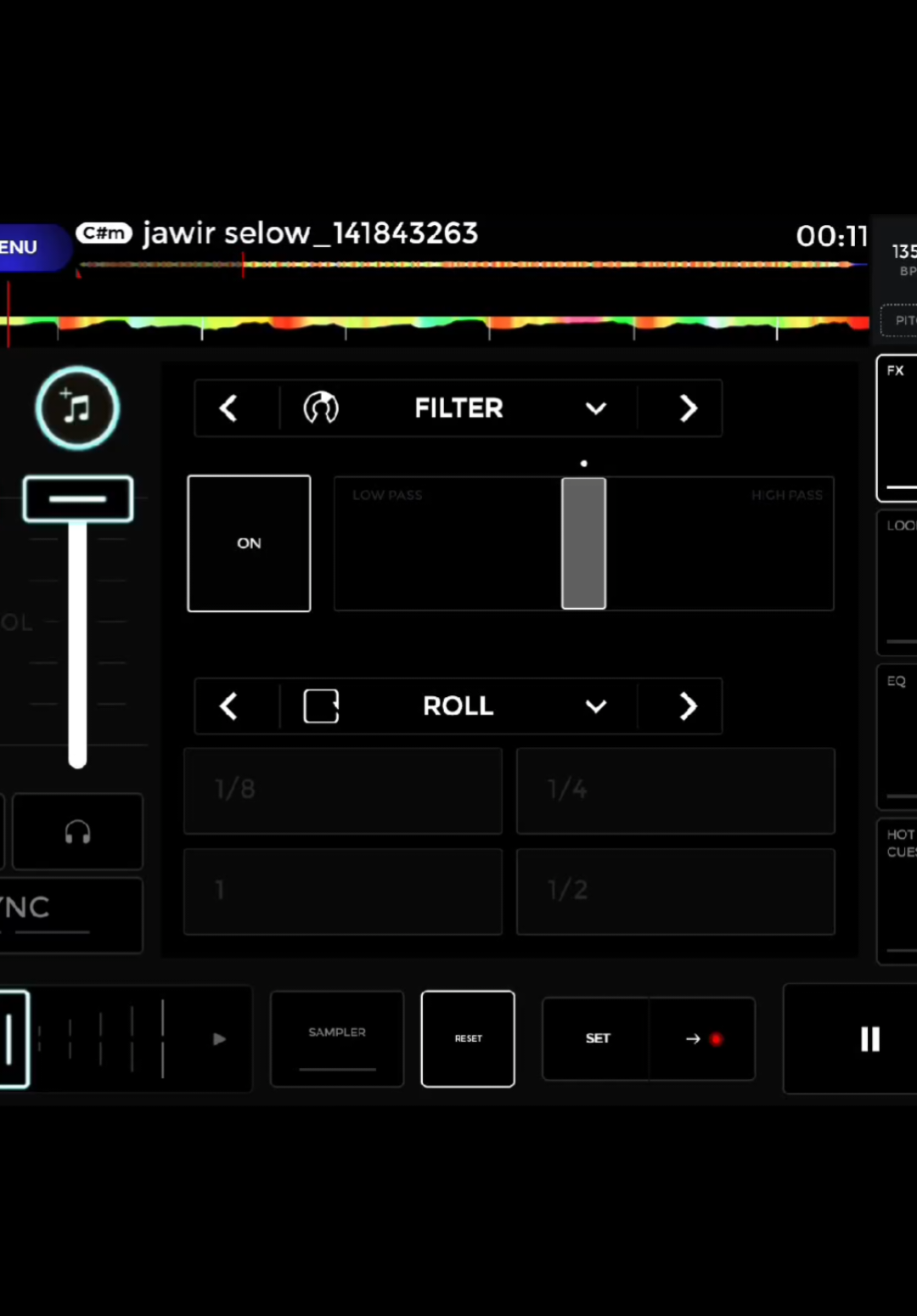This screenshot has height=1316, width=917.
Task: Activate the 1/2 roll pad
Action: pos(675,891)
